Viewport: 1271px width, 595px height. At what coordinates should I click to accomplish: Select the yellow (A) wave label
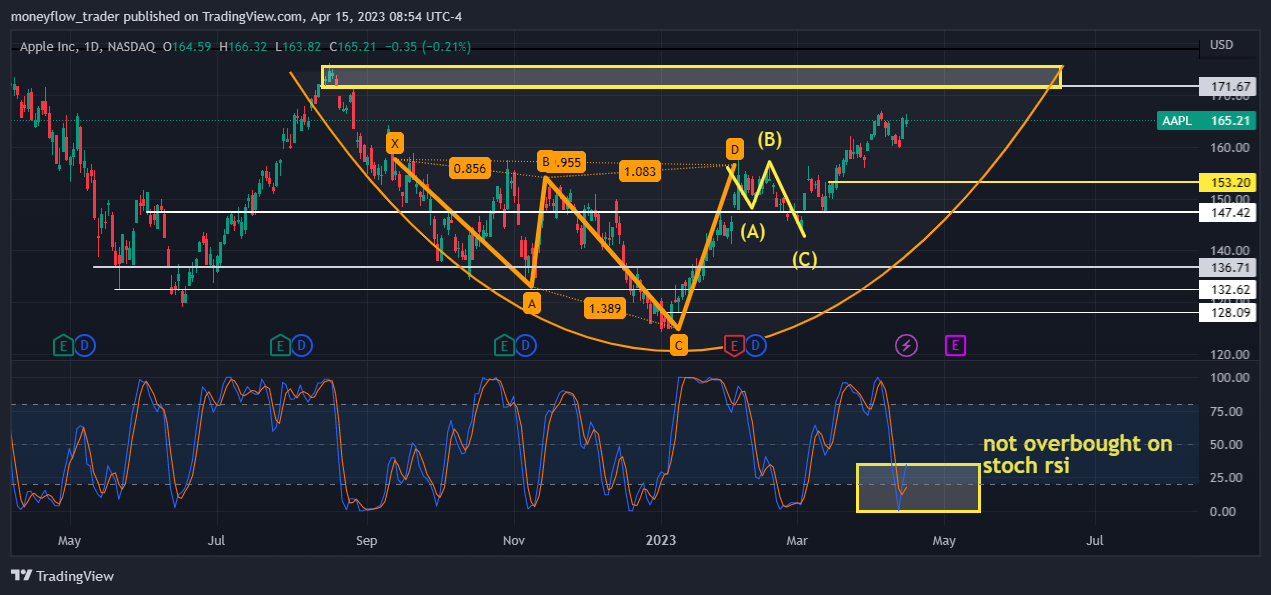(752, 231)
